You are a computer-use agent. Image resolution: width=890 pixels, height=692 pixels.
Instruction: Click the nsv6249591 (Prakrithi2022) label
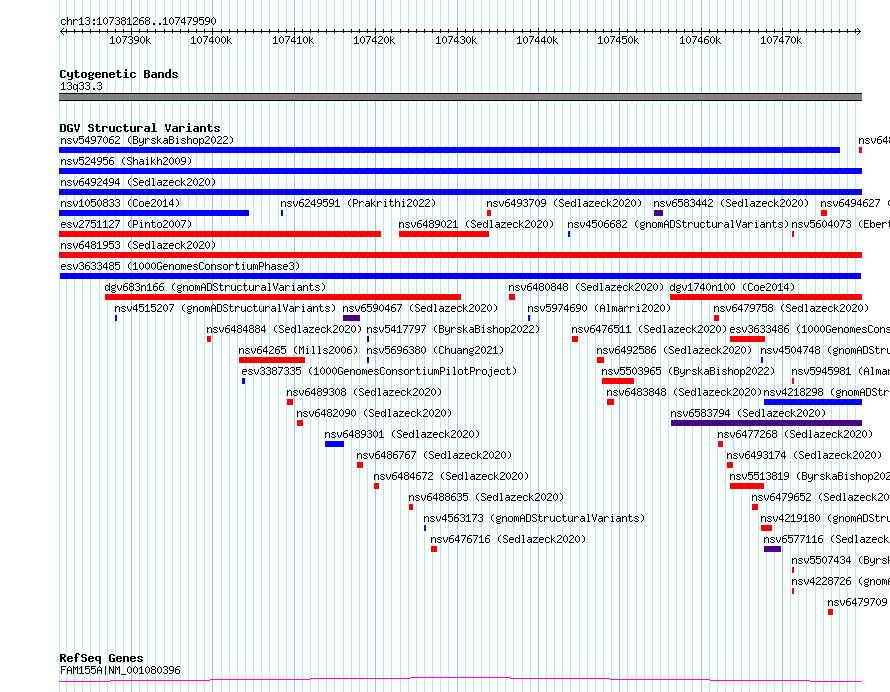(358, 203)
